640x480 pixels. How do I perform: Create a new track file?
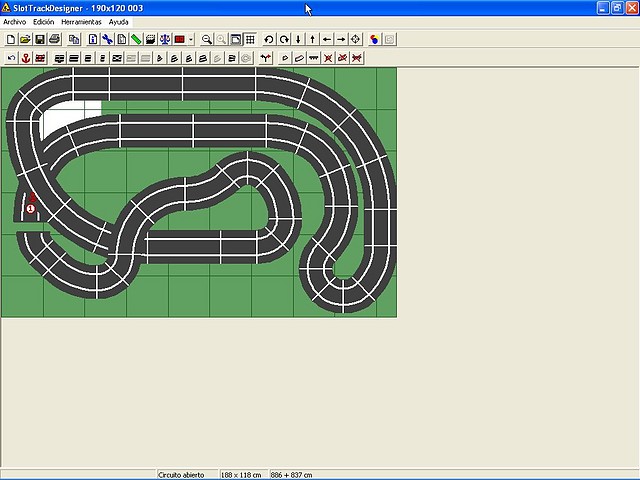coord(11,39)
